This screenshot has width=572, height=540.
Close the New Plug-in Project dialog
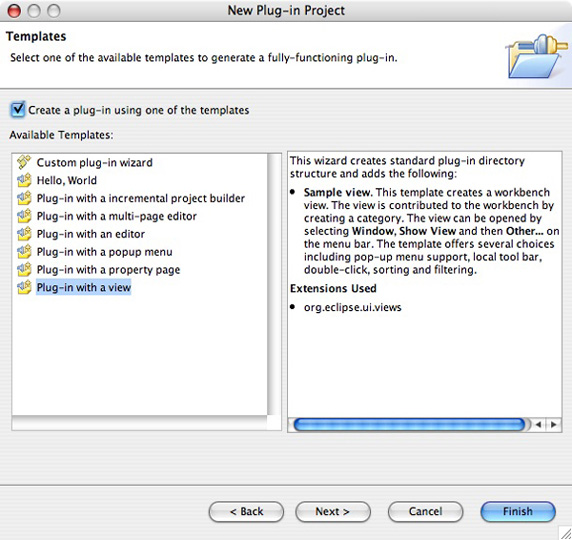15,11
